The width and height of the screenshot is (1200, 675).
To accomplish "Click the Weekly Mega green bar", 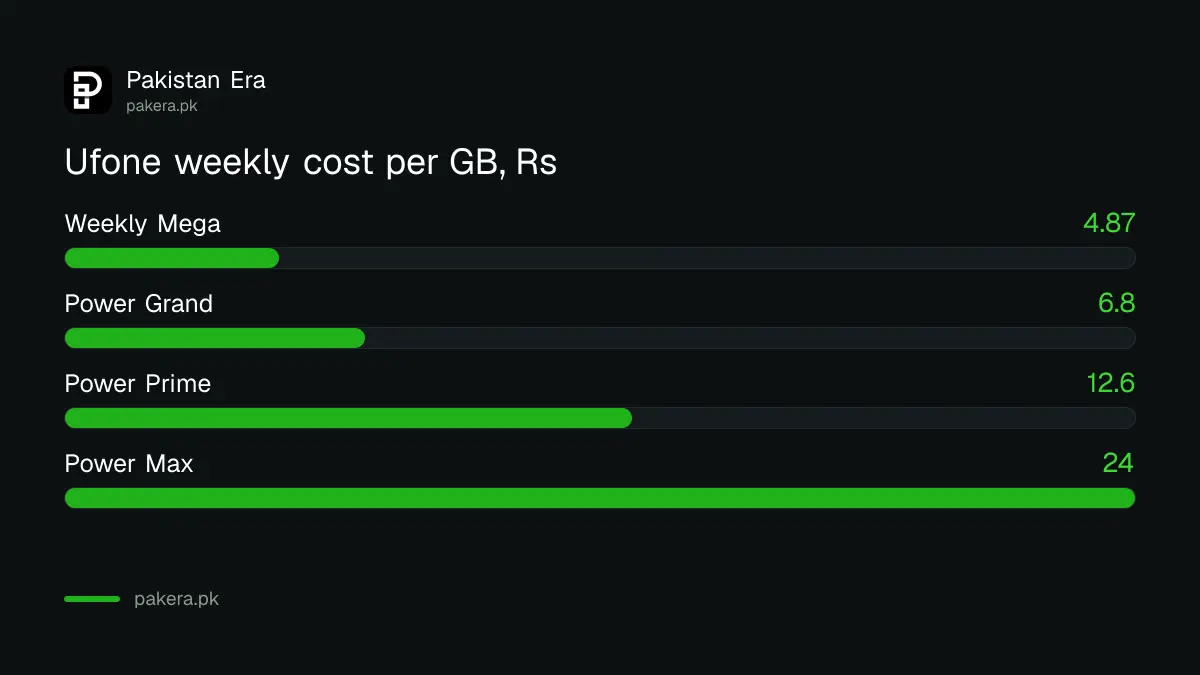I will (x=172, y=258).
